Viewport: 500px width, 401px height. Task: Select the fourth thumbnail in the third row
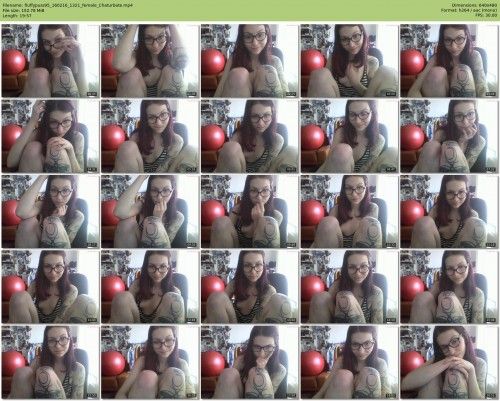coord(349,211)
